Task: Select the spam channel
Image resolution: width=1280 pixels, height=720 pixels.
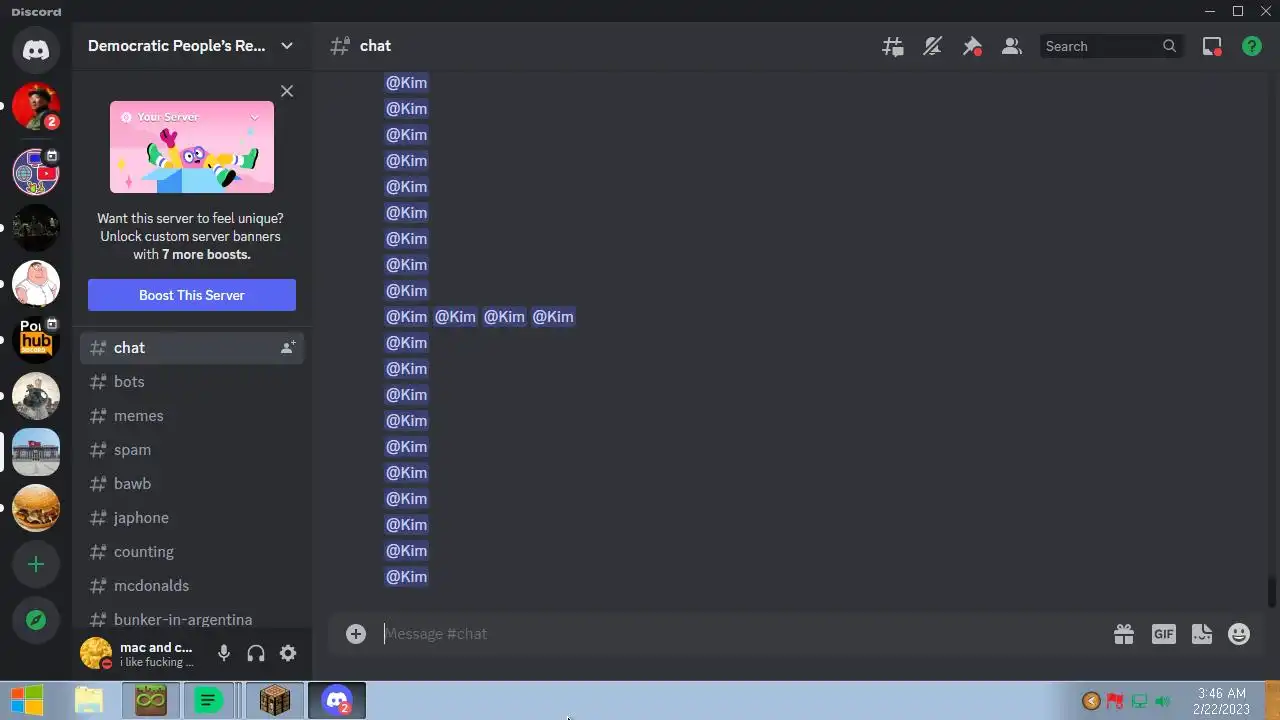Action: pos(192,450)
